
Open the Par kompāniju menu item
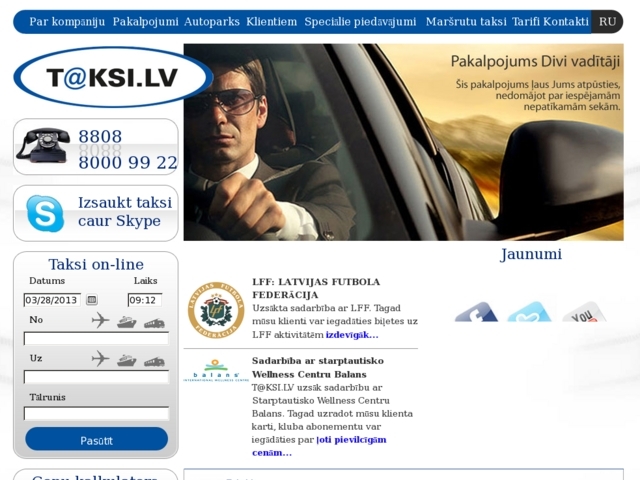[x=67, y=22]
